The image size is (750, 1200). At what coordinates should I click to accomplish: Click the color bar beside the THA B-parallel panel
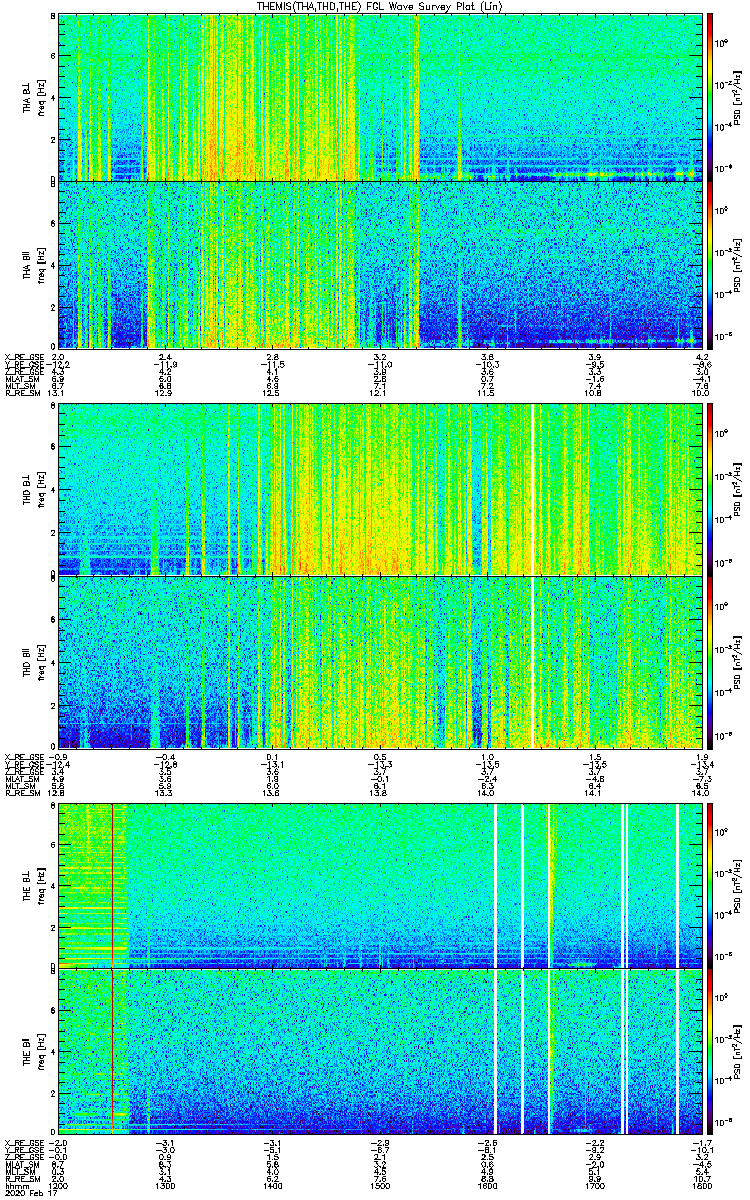[x=710, y=265]
